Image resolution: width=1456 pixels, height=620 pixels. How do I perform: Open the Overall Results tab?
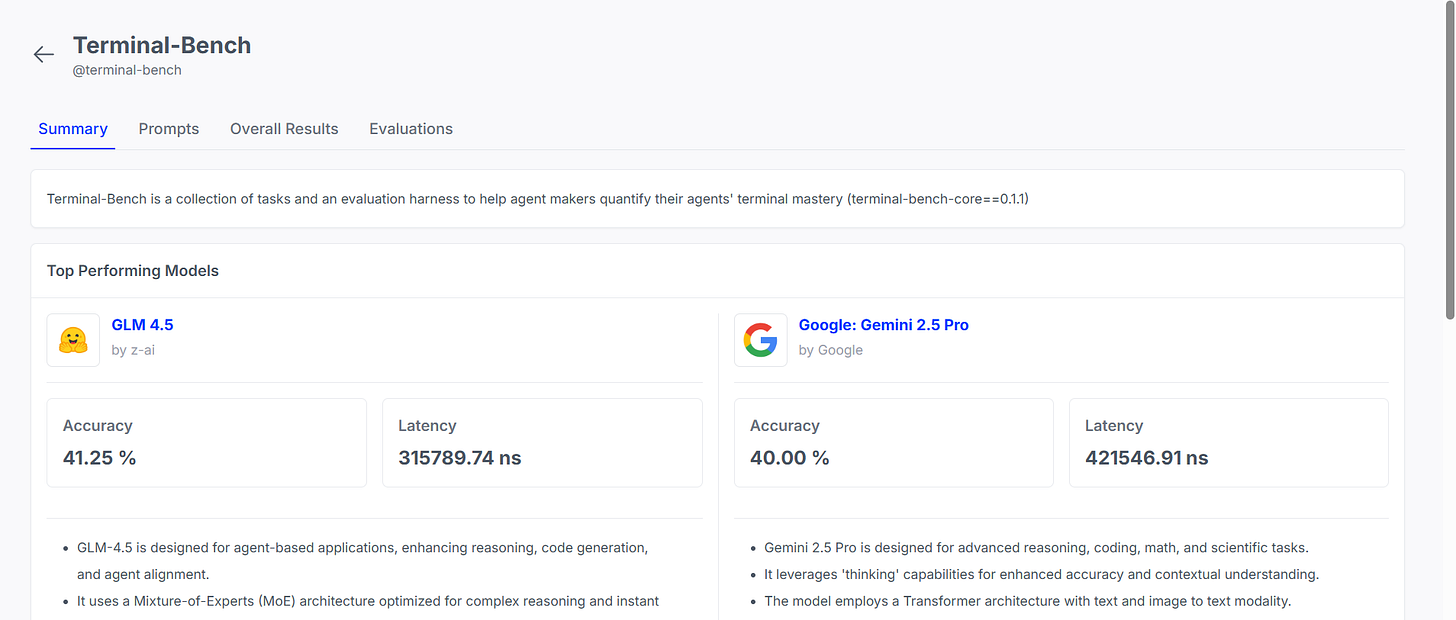[x=284, y=129]
